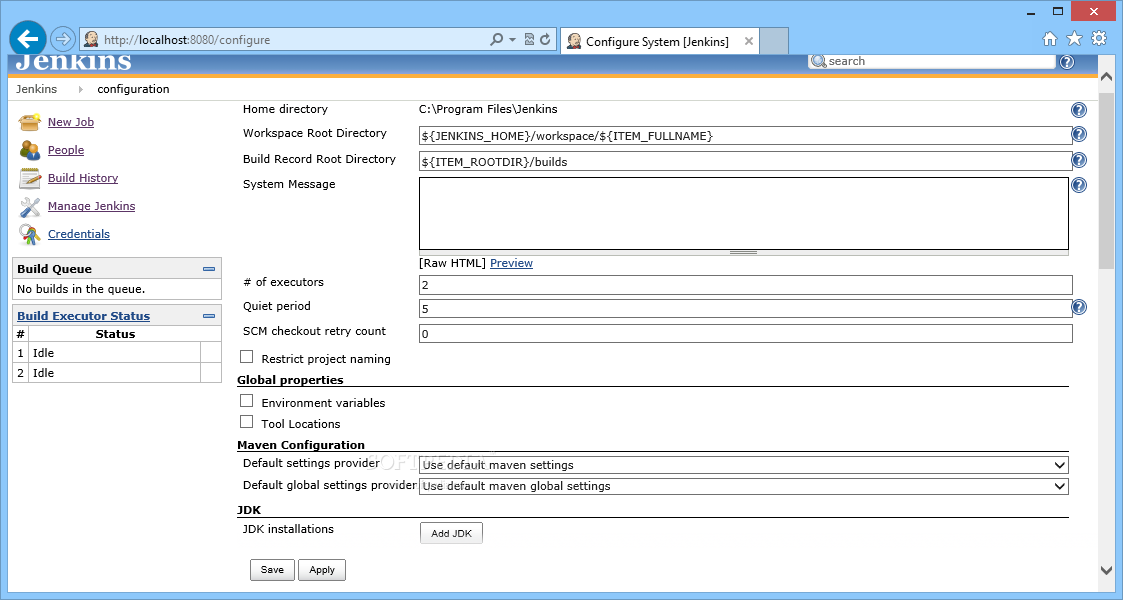Viewport: 1123px width, 600px height.
Task: Open browser tools gear menu
Action: 1099,39
